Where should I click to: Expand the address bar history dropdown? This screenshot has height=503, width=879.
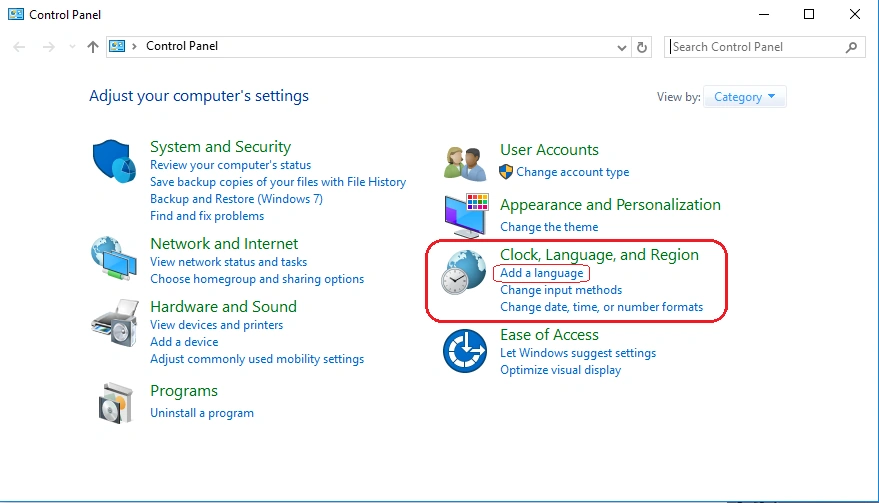(622, 48)
